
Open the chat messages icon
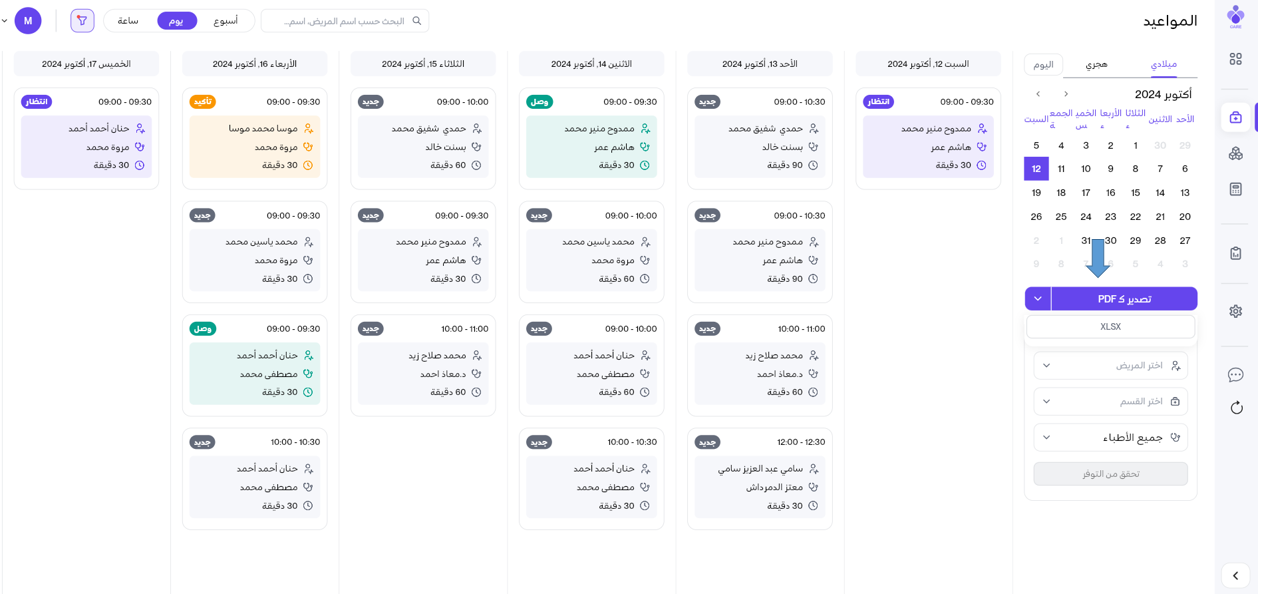tap(1236, 375)
